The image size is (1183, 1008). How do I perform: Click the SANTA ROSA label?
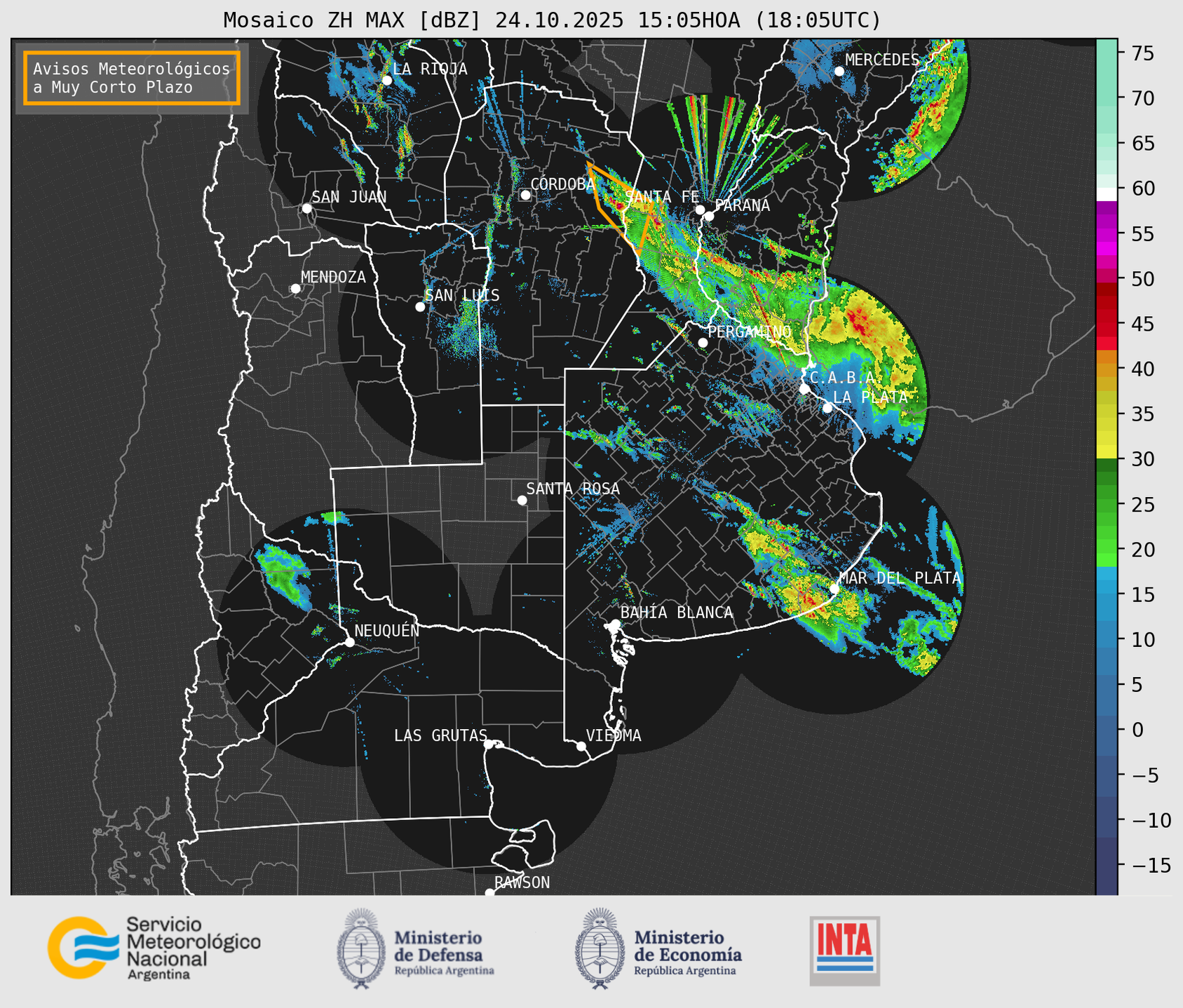[x=573, y=489]
